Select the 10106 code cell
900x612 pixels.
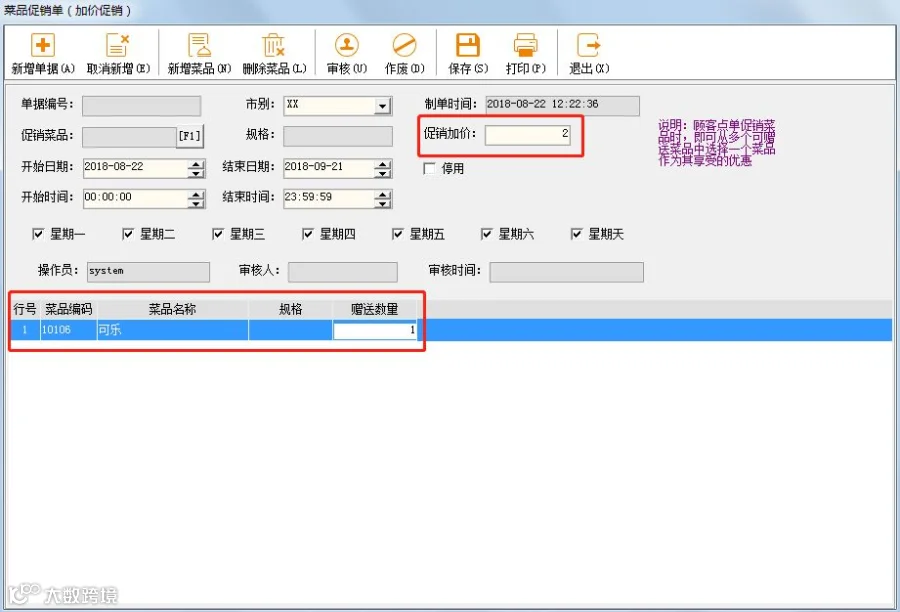pyautogui.click(x=68, y=330)
